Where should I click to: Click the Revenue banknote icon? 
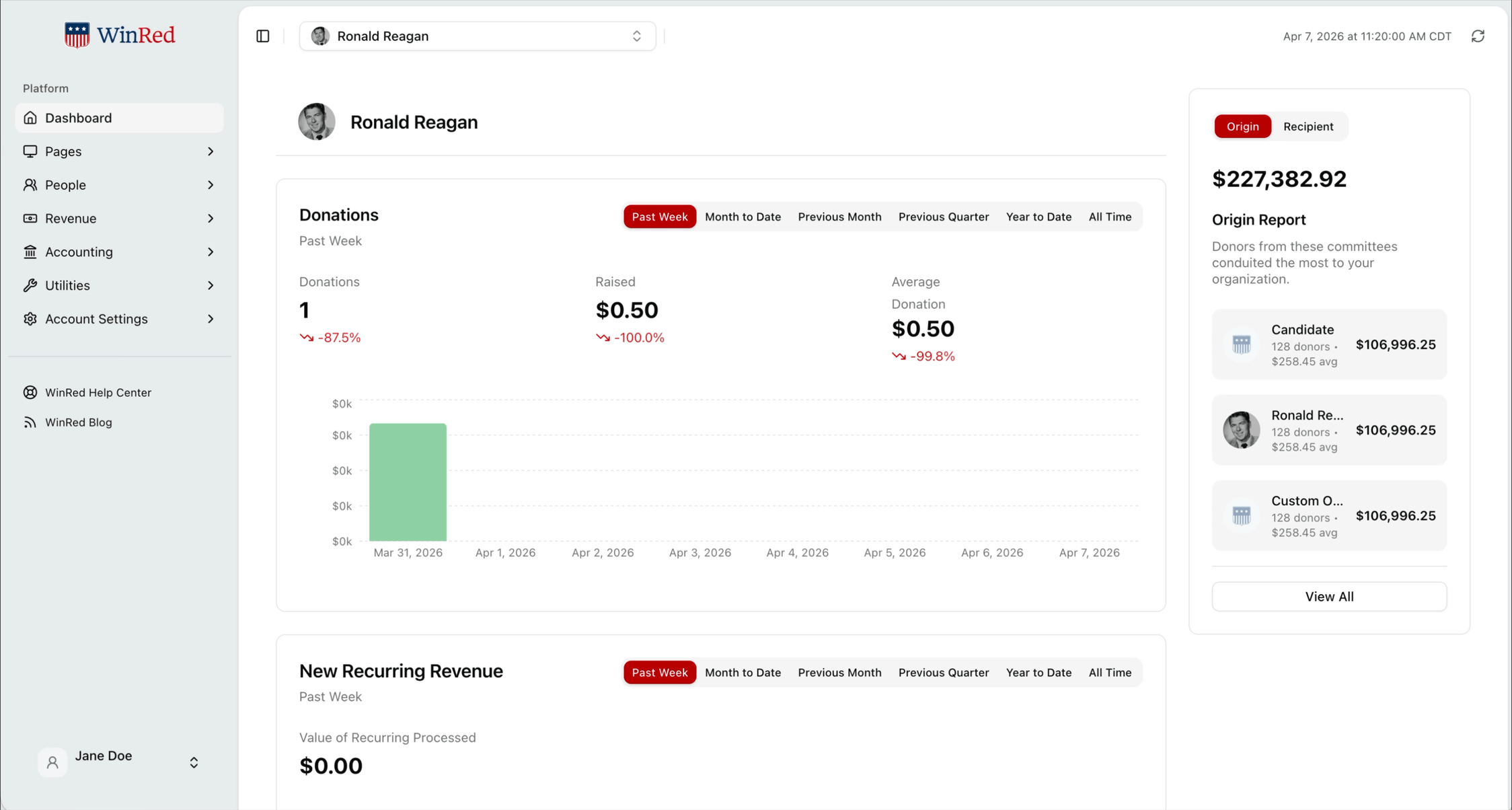(x=30, y=219)
